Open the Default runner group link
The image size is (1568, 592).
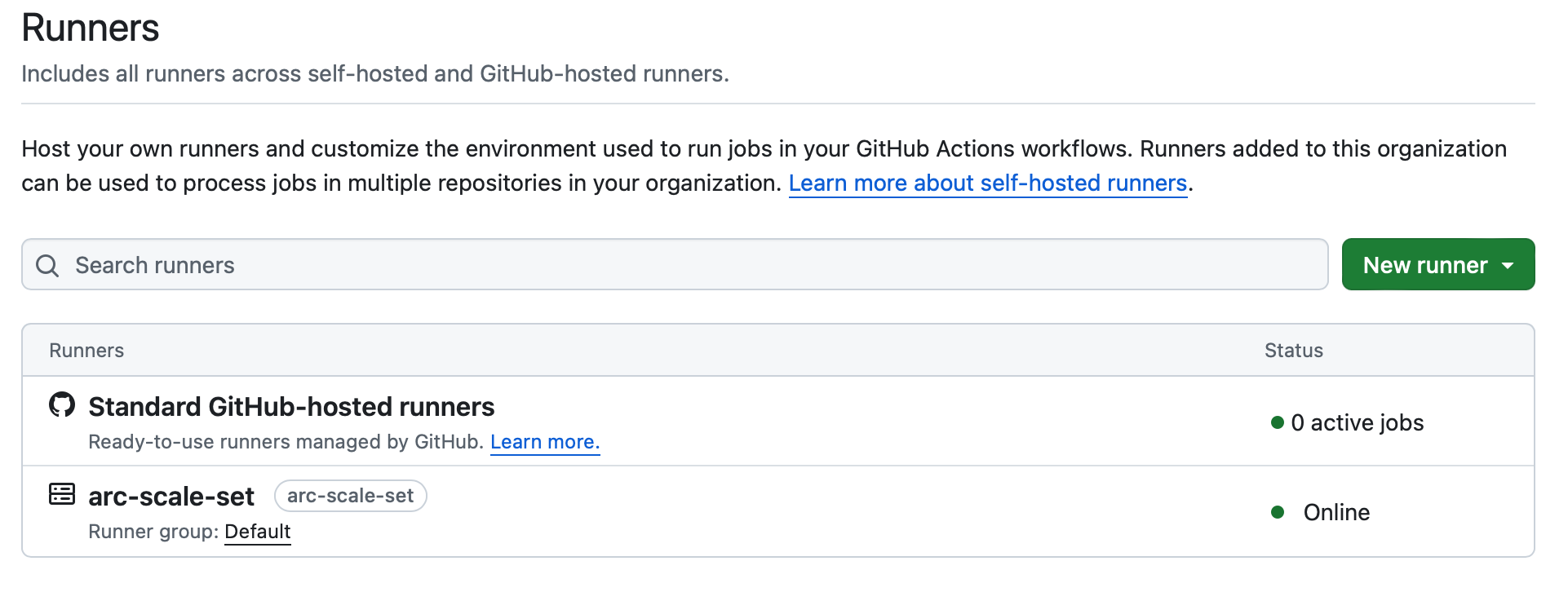point(258,532)
